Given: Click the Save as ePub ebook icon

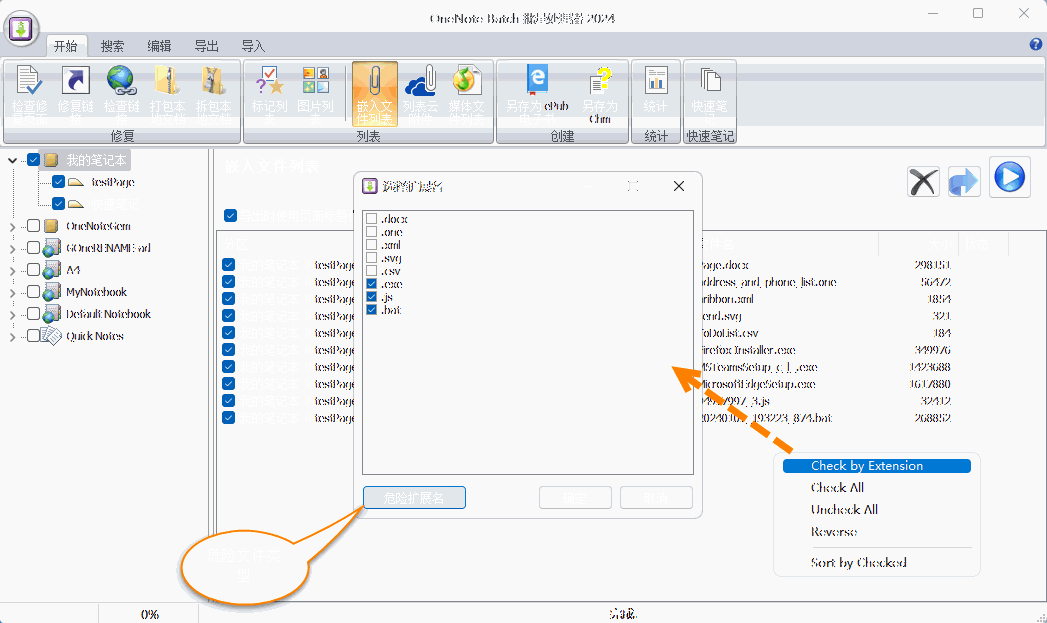Looking at the screenshot, I should 538,94.
